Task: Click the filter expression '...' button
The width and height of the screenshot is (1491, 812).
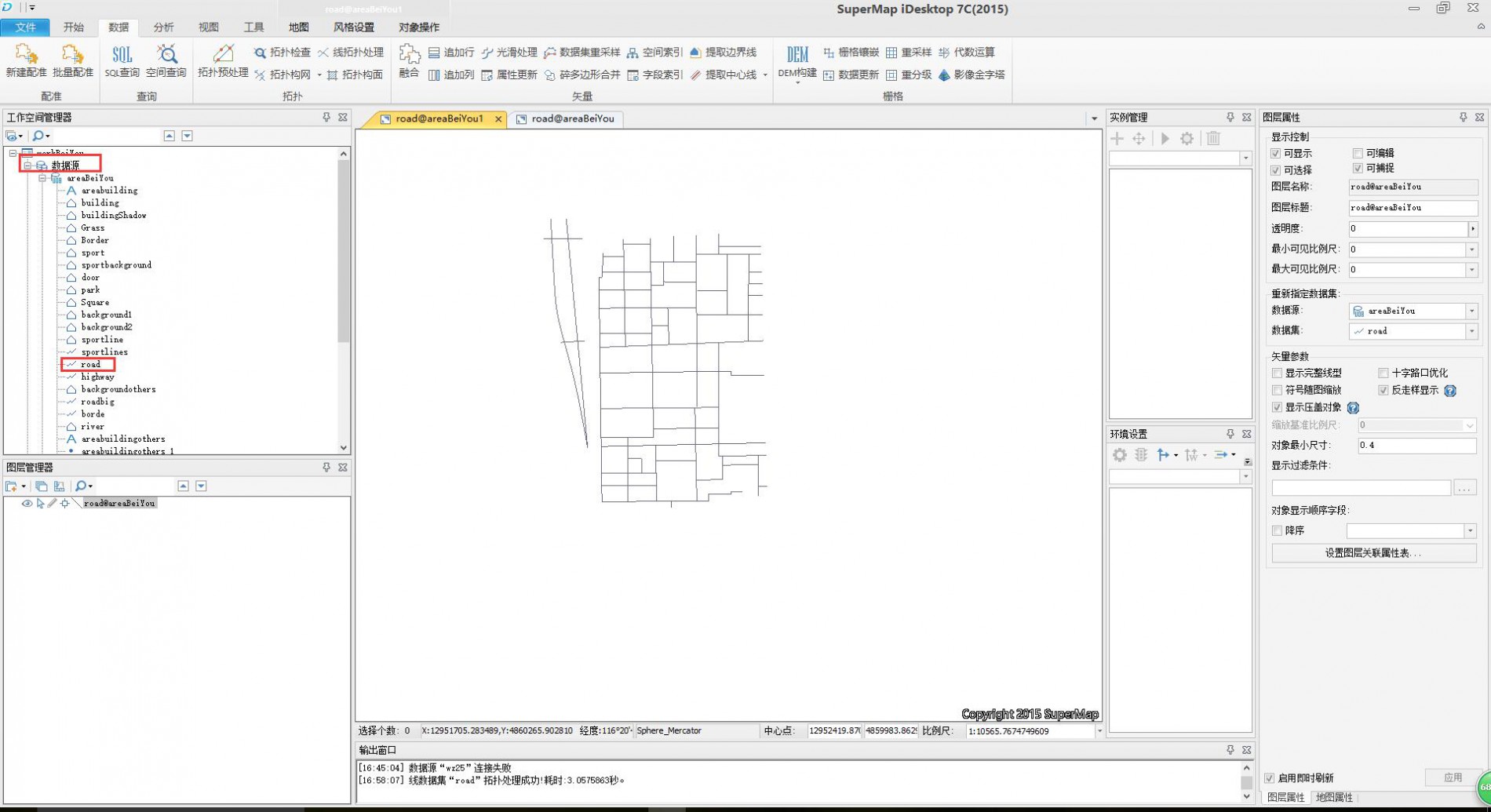Action: [1464, 489]
